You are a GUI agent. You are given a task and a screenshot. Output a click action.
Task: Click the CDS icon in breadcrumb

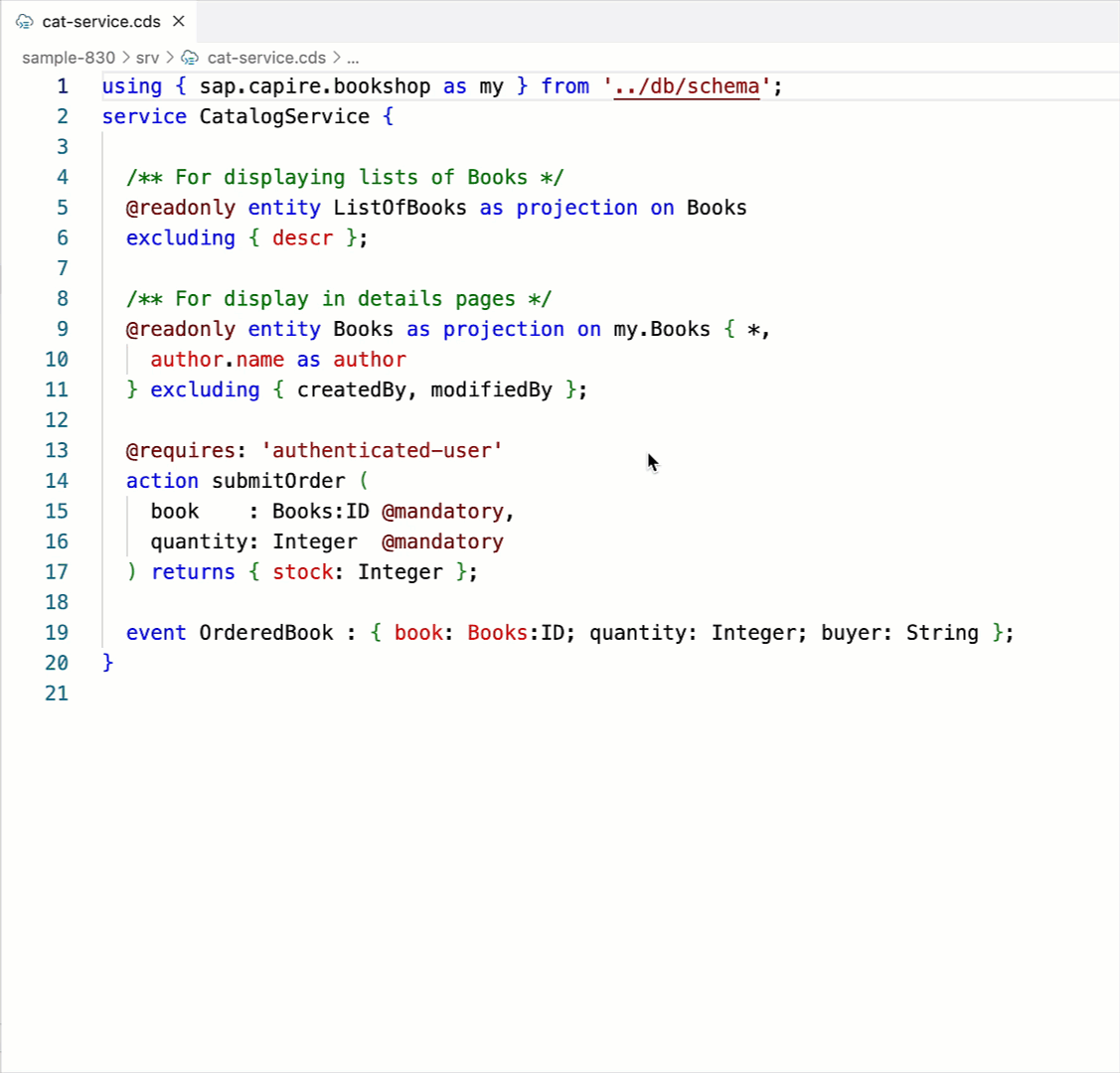coord(190,58)
